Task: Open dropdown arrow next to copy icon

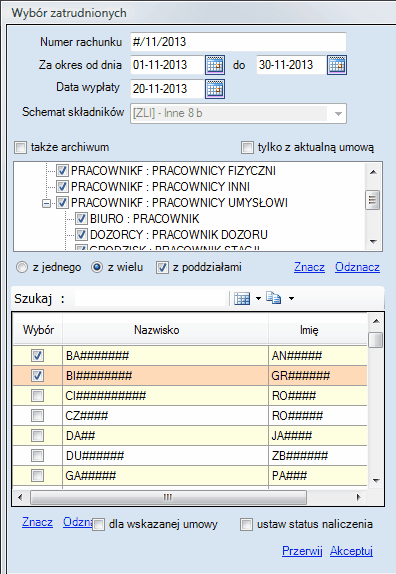Action: tap(291, 298)
